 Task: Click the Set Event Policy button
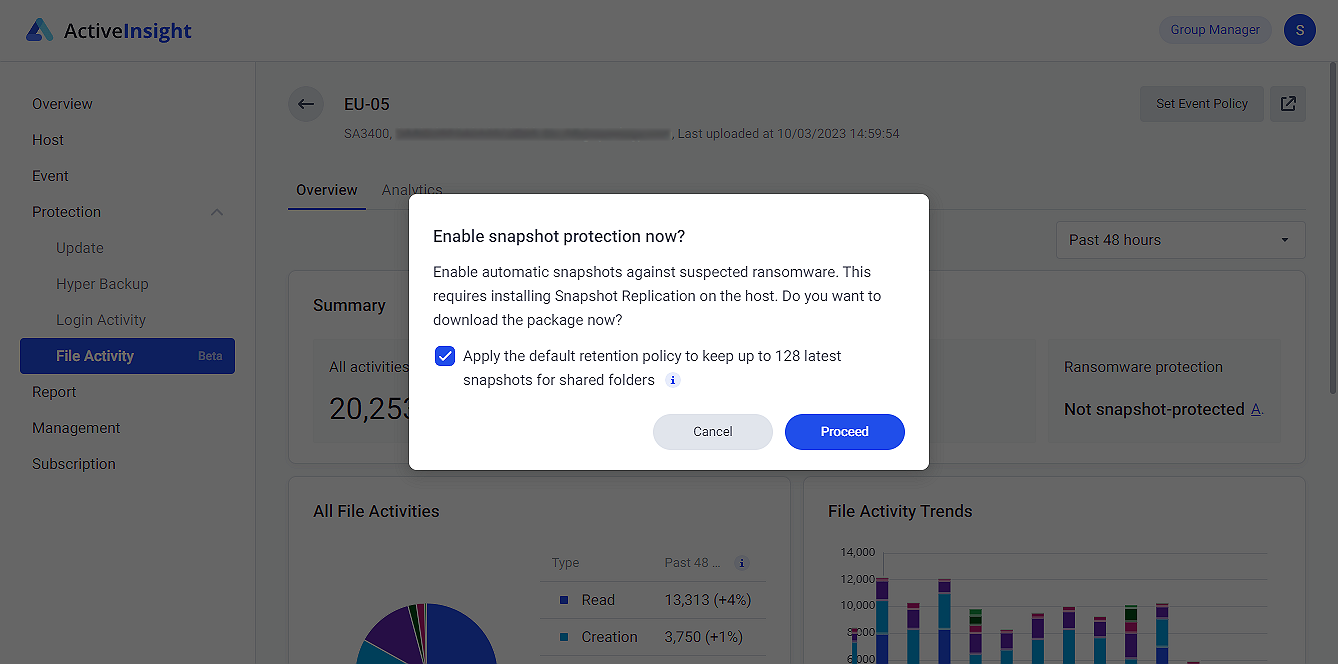pos(1202,104)
